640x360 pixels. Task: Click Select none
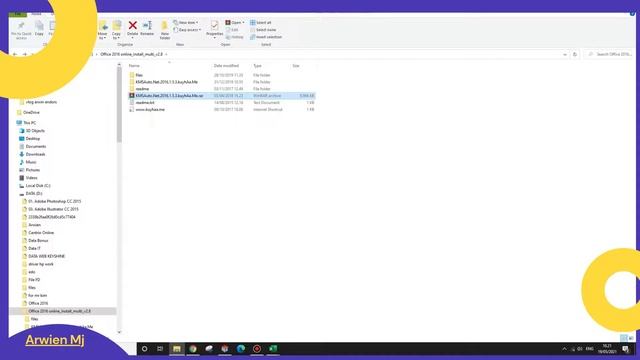(263, 30)
